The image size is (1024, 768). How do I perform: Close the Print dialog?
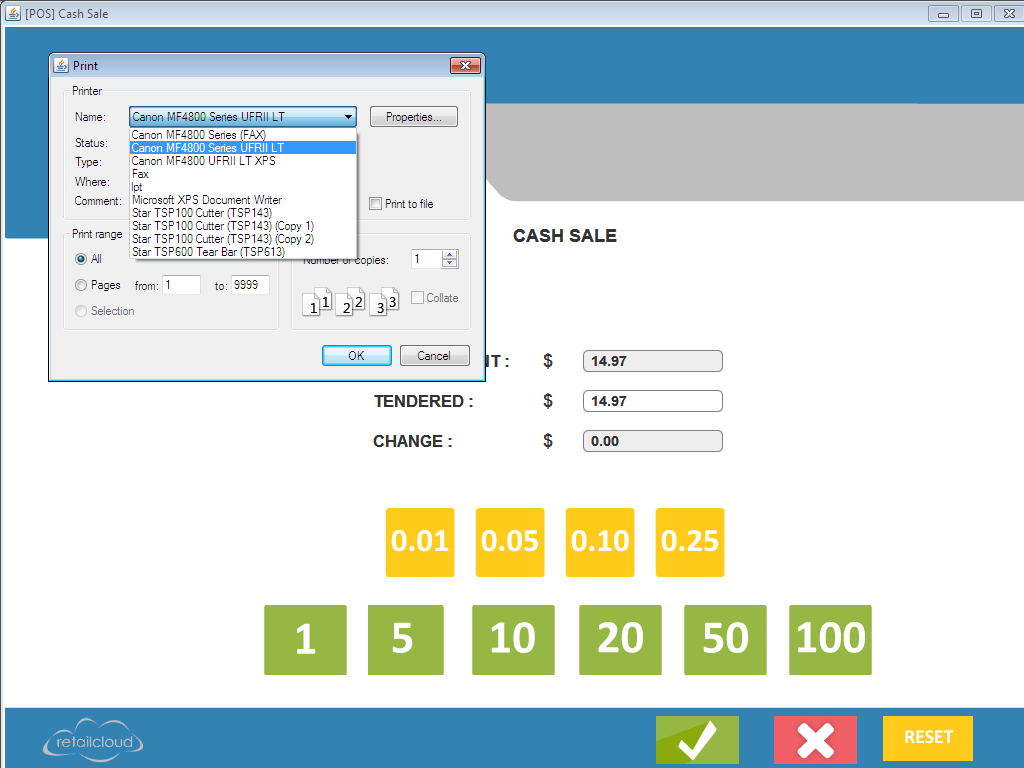(465, 65)
